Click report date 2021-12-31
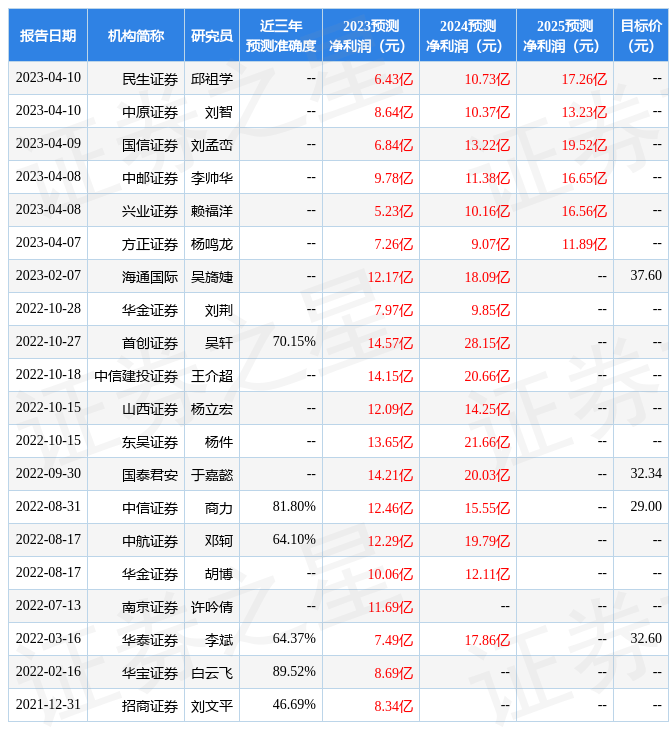 [48, 704]
